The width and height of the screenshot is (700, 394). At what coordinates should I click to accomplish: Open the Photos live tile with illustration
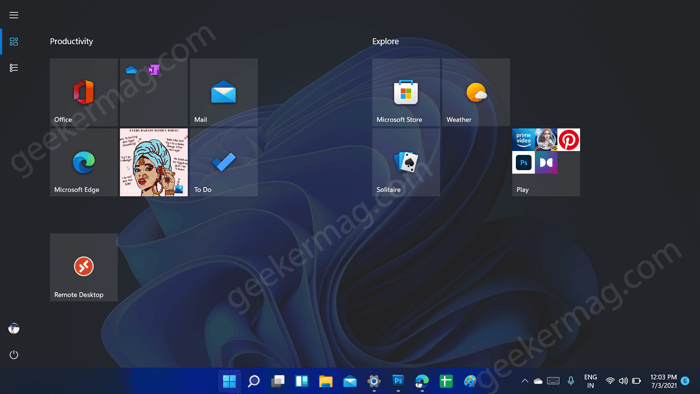pos(154,162)
